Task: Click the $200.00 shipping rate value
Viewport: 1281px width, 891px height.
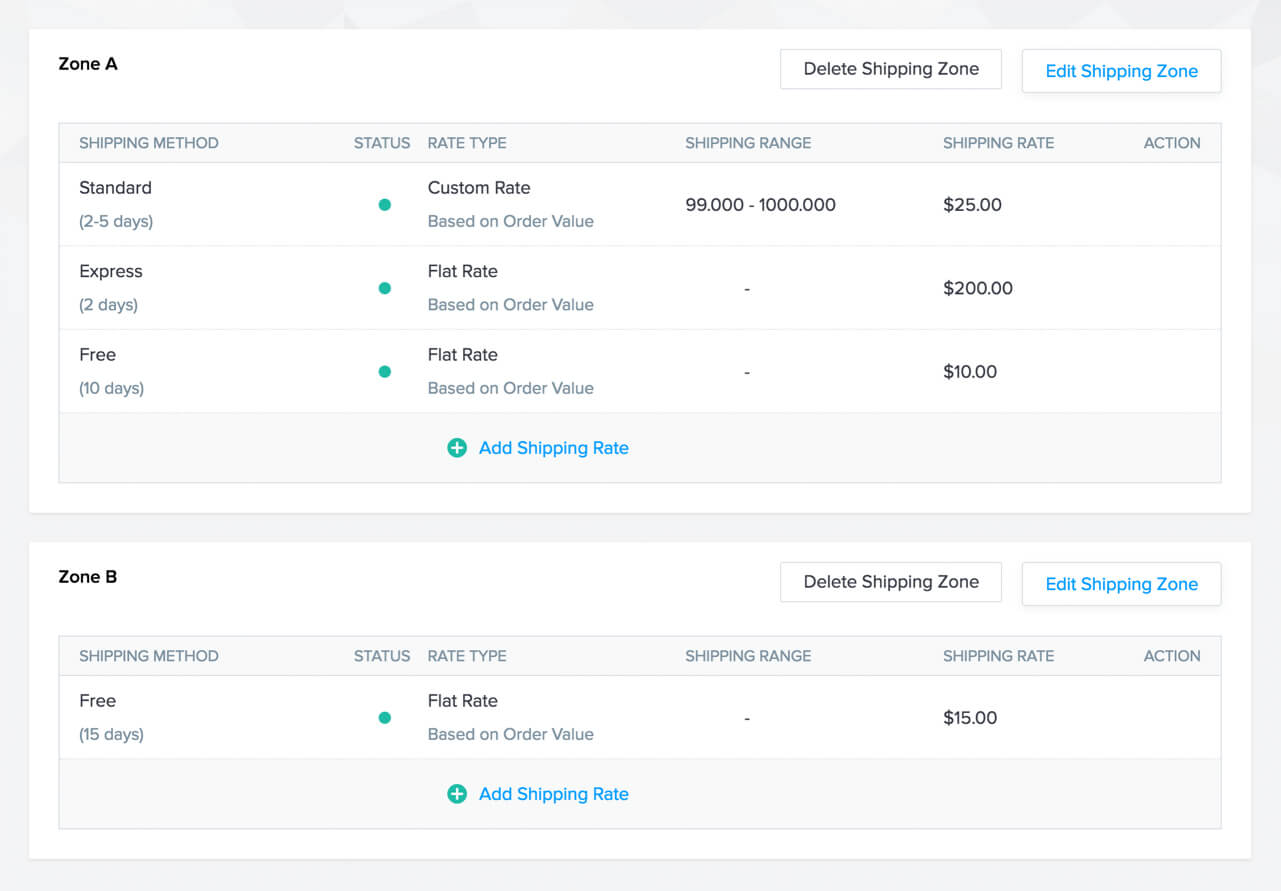Action: pyautogui.click(x=977, y=288)
